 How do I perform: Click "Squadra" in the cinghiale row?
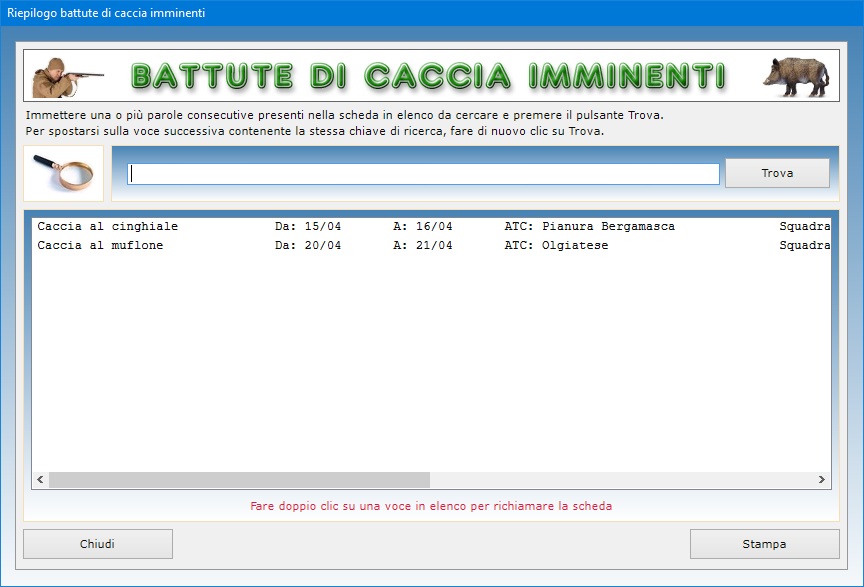pyautogui.click(x=804, y=226)
